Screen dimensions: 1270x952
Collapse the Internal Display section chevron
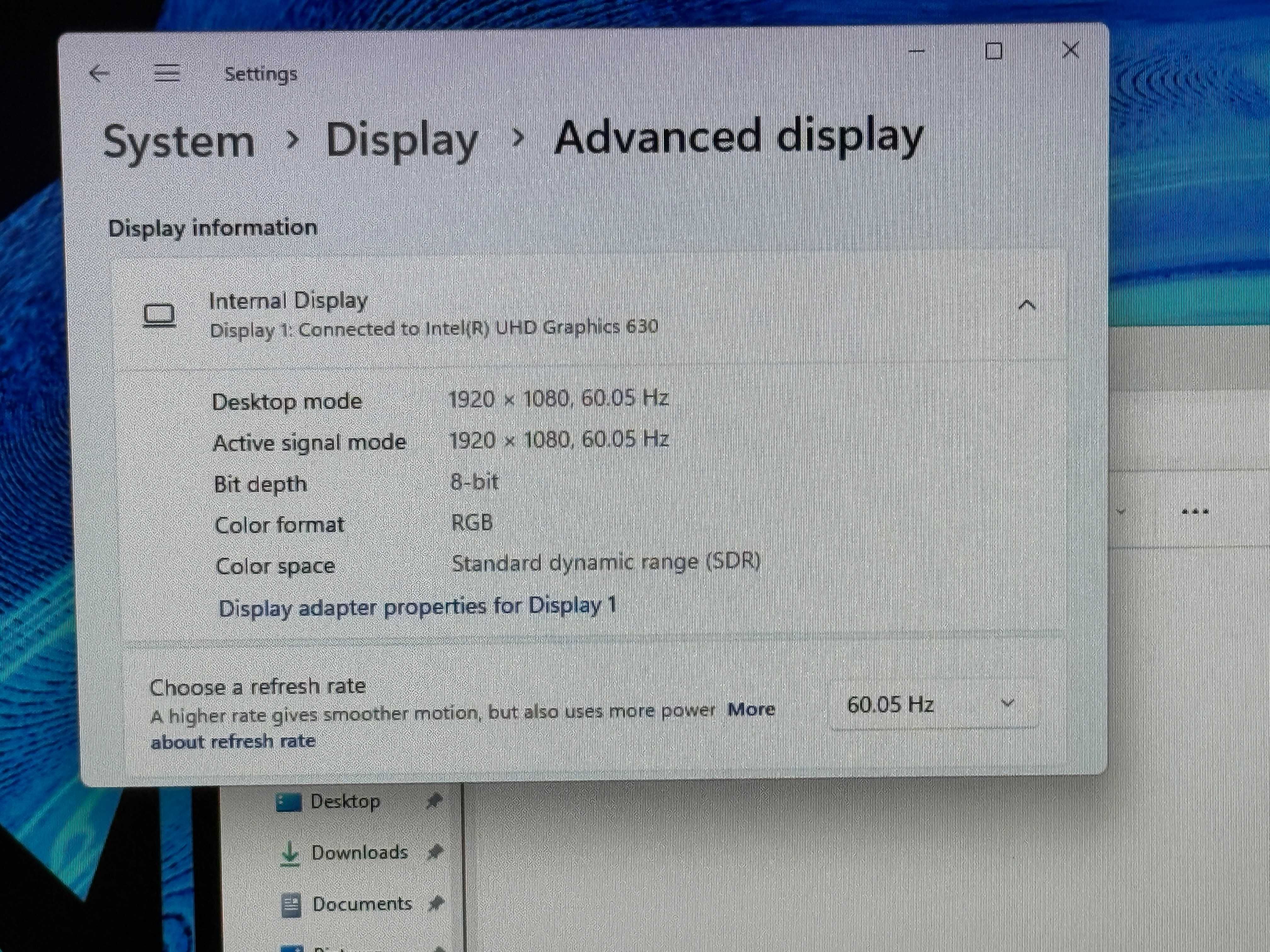(1027, 305)
